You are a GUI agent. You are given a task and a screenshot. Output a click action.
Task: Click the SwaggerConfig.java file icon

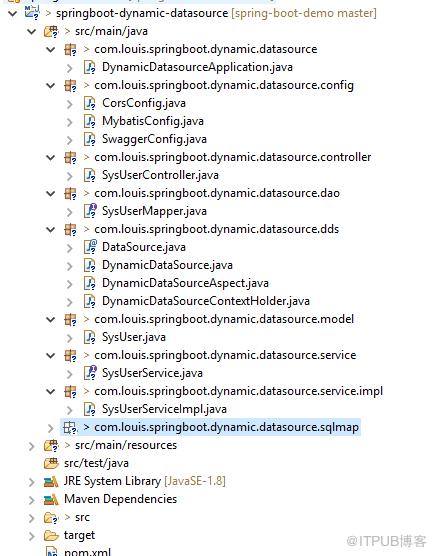(90, 139)
